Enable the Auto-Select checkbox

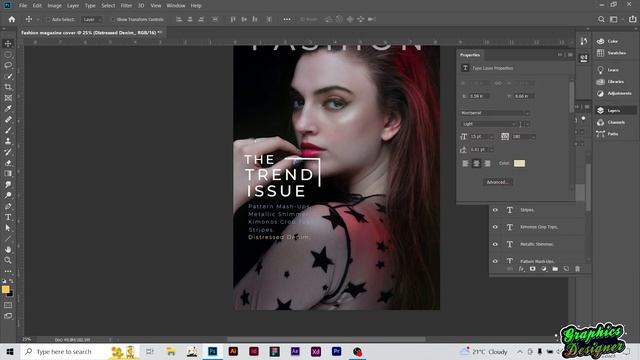tap(48, 20)
